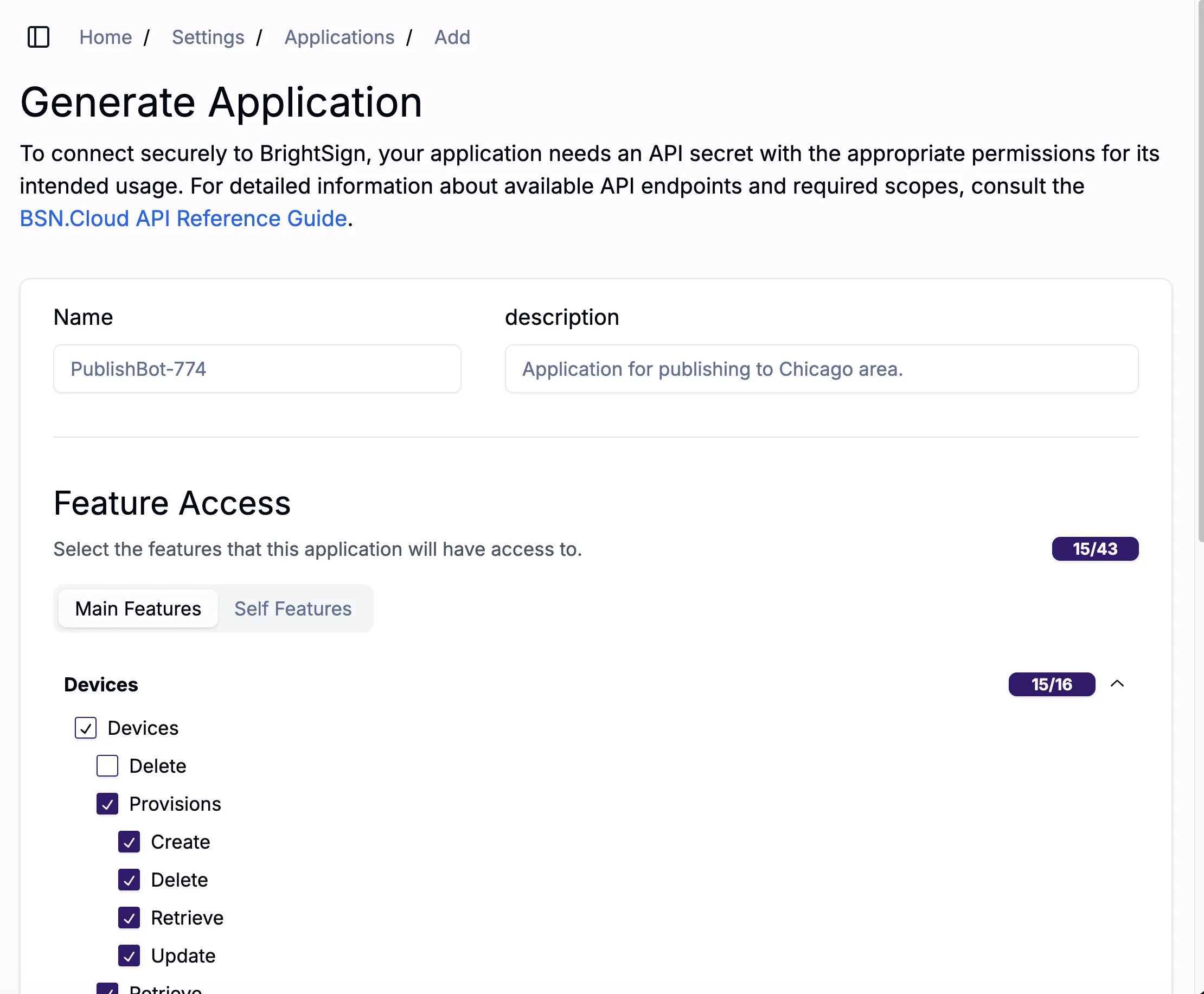Screen dimensions: 1204x994
Task: Open Settings breadcrumb link
Action: pyautogui.click(x=208, y=37)
